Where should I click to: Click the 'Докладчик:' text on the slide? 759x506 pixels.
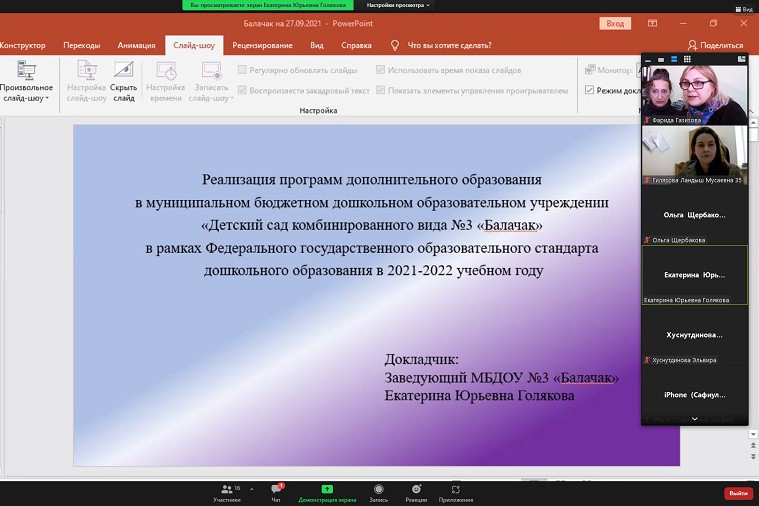click(422, 359)
